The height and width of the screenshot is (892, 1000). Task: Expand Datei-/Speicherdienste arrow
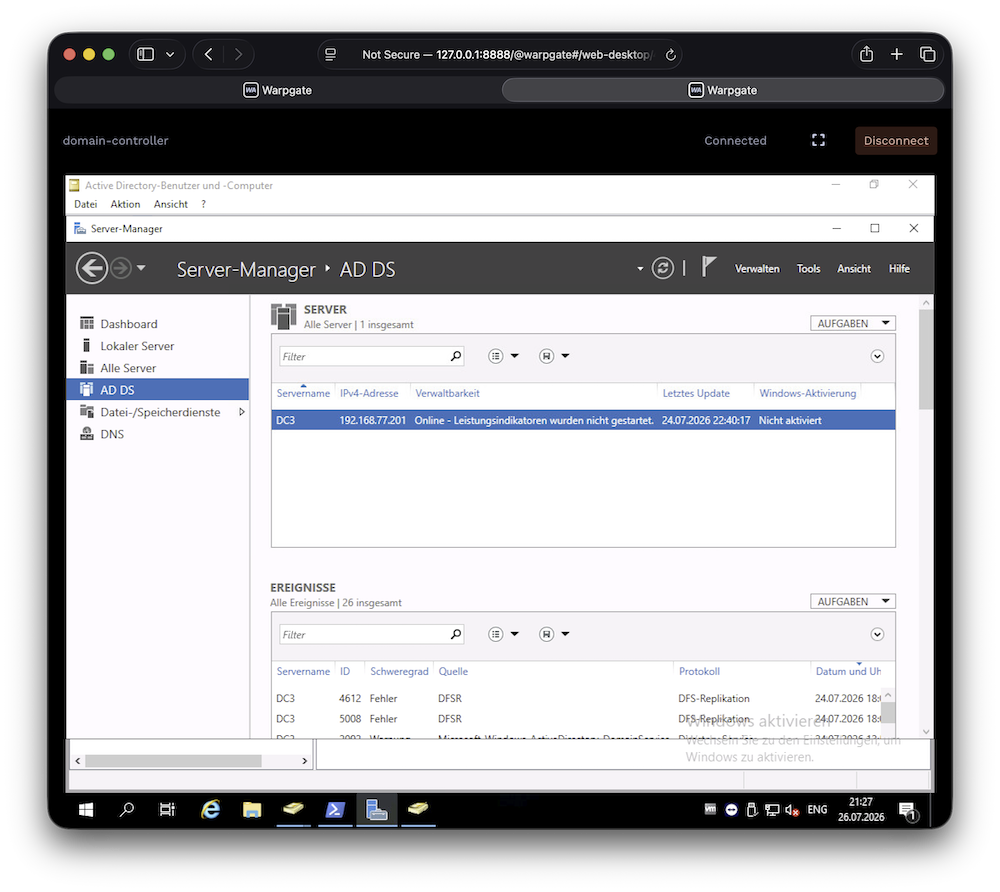[x=242, y=412]
